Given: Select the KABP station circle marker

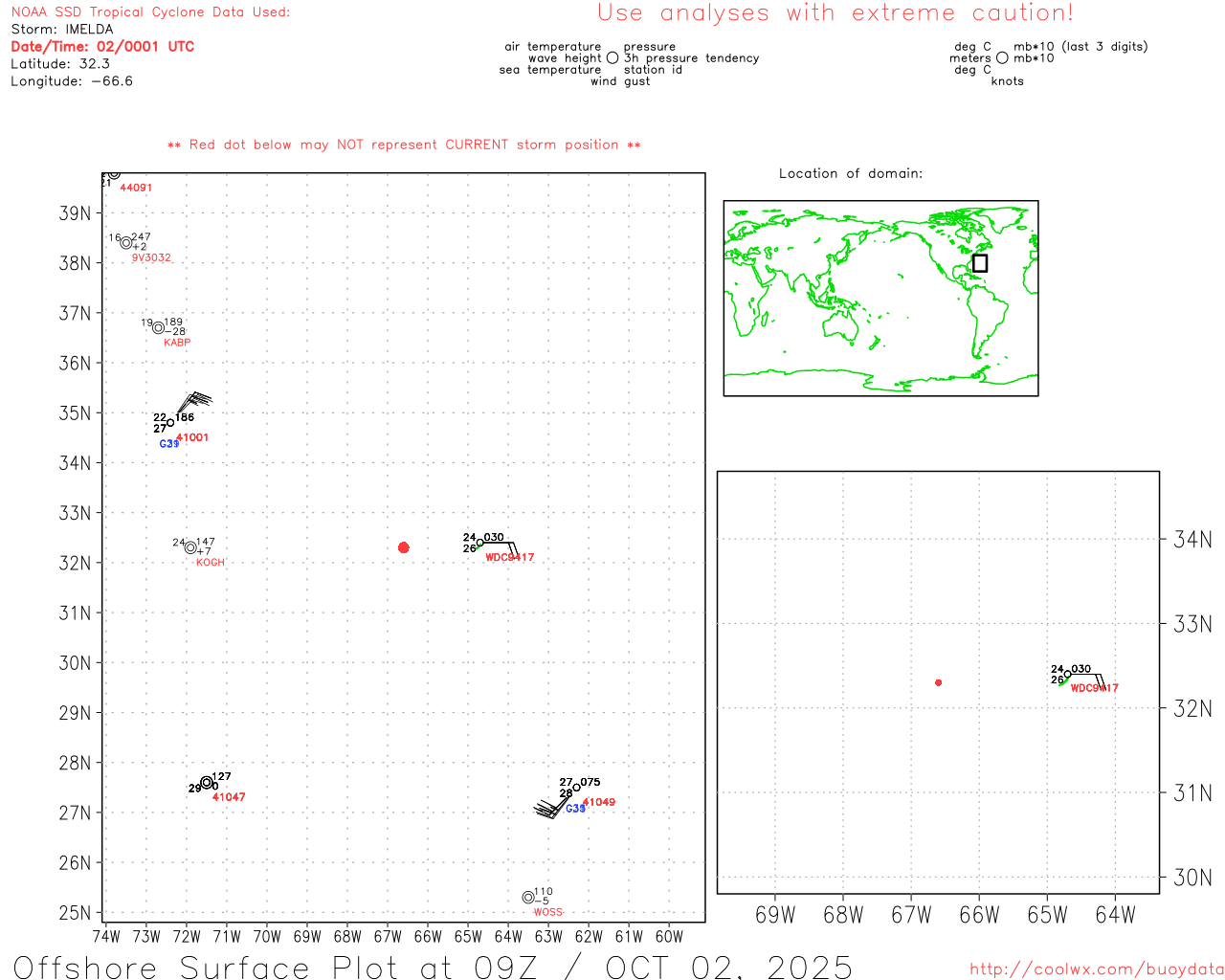Looking at the screenshot, I should (x=158, y=328).
